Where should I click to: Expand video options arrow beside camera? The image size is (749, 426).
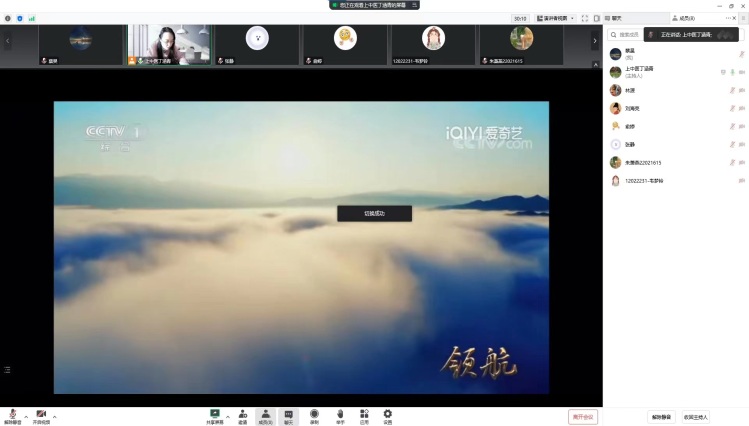[54, 416]
